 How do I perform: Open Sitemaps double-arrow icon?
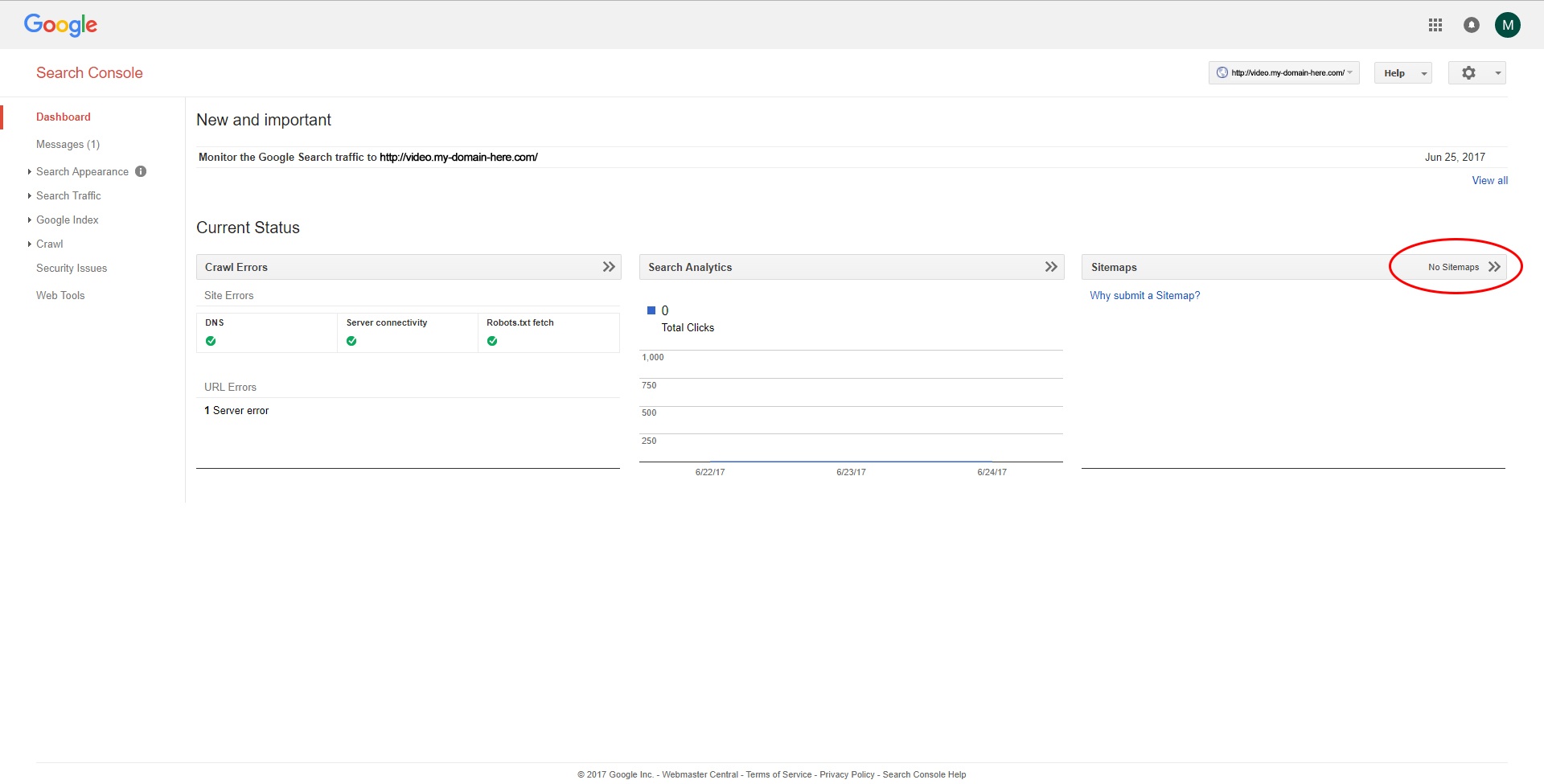1494,267
